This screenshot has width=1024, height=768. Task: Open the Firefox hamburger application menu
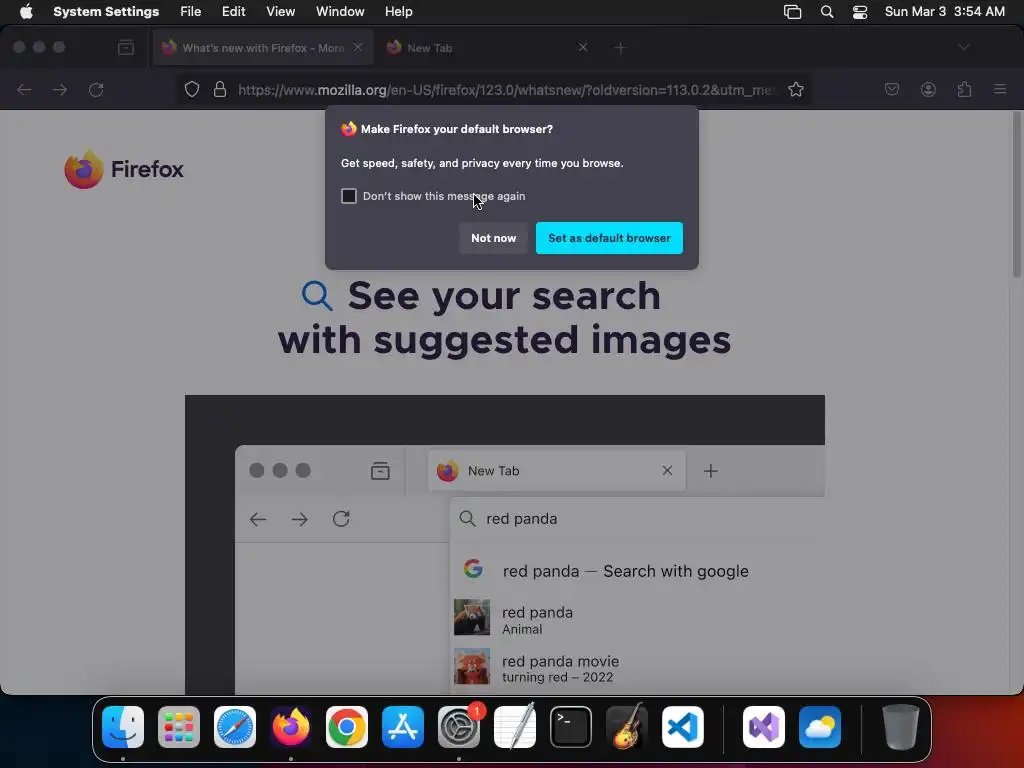(x=1000, y=89)
